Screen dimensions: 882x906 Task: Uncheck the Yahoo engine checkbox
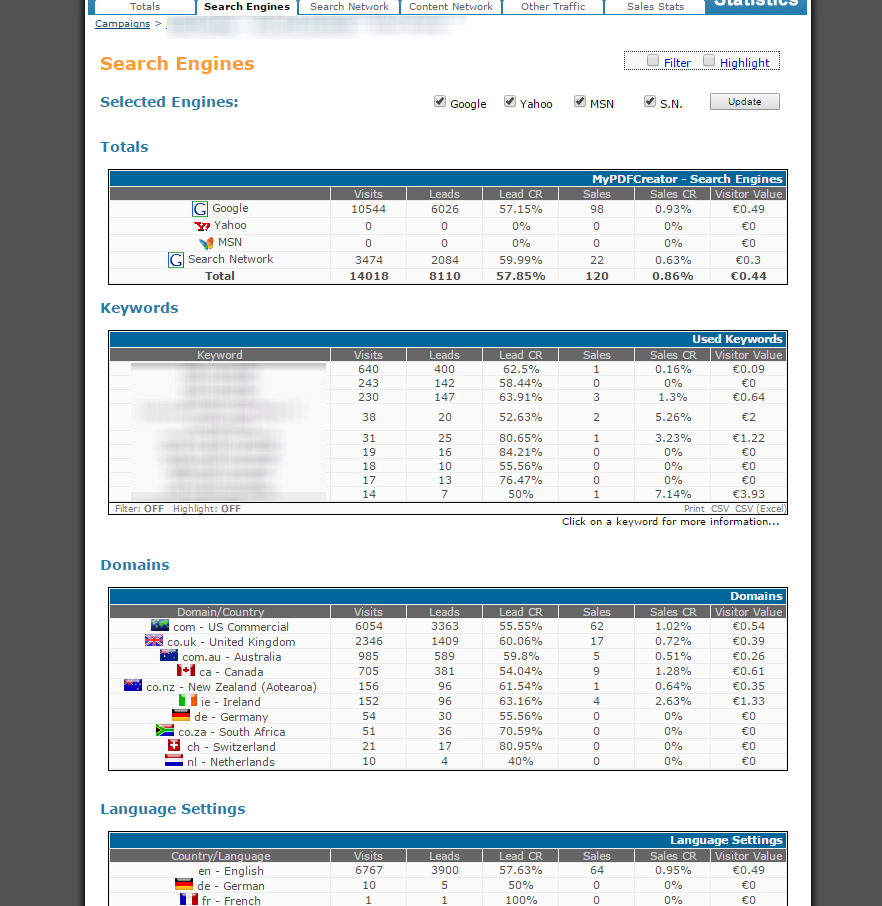click(510, 102)
